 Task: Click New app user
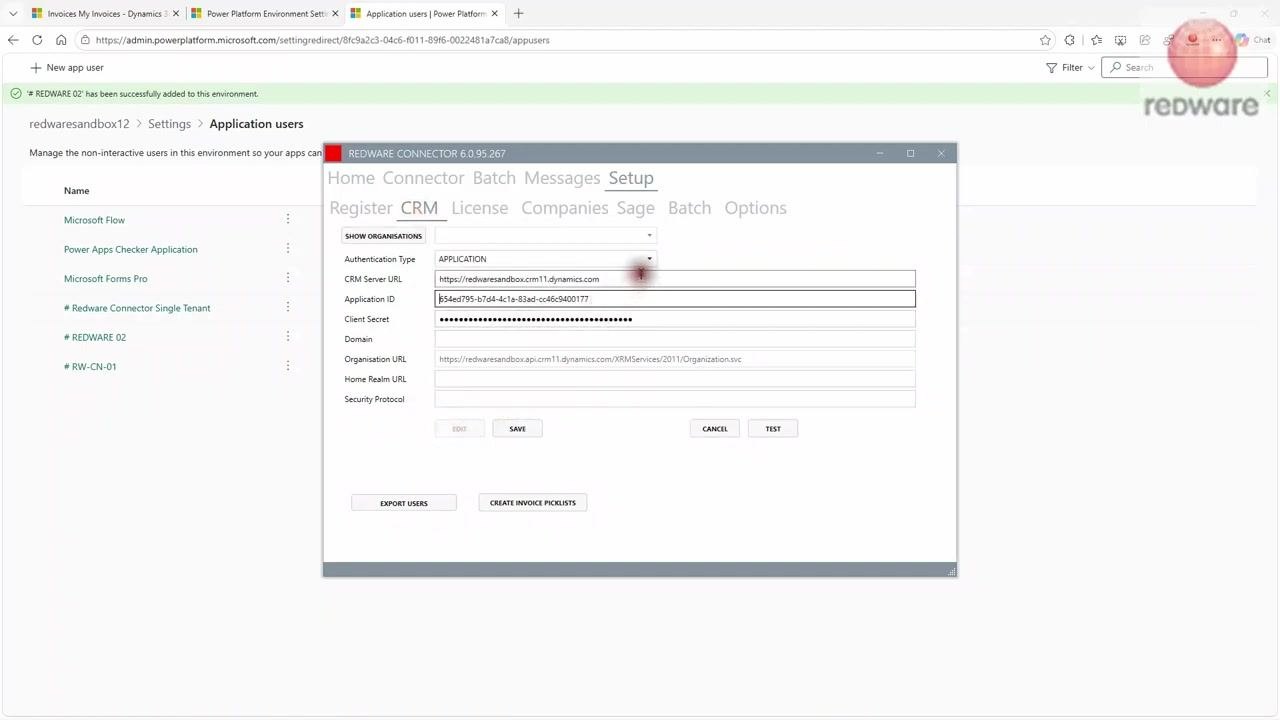(67, 68)
